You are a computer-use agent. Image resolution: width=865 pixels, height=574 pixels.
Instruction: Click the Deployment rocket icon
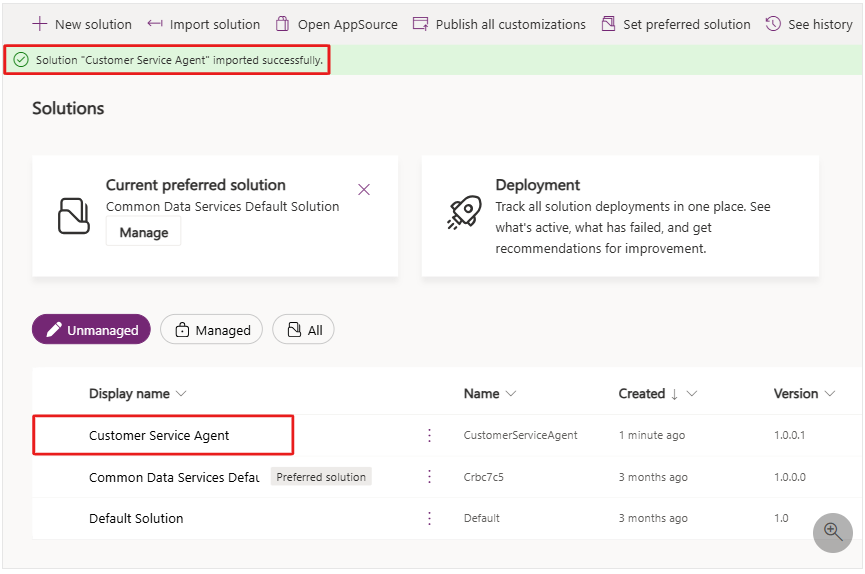464,212
